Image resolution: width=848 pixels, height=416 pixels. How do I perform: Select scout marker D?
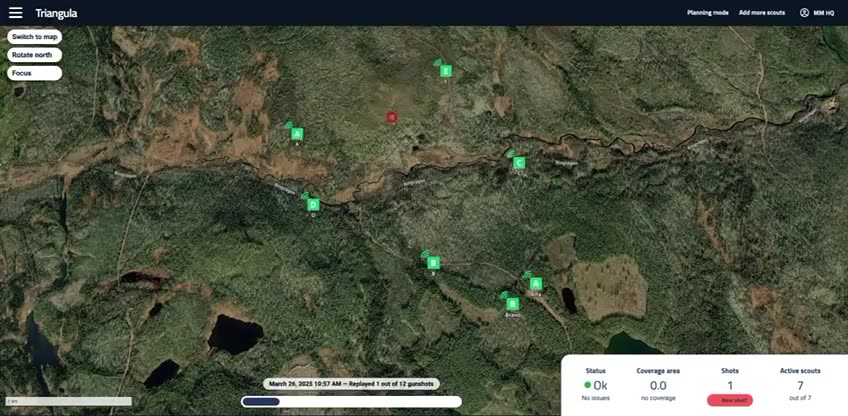click(313, 204)
